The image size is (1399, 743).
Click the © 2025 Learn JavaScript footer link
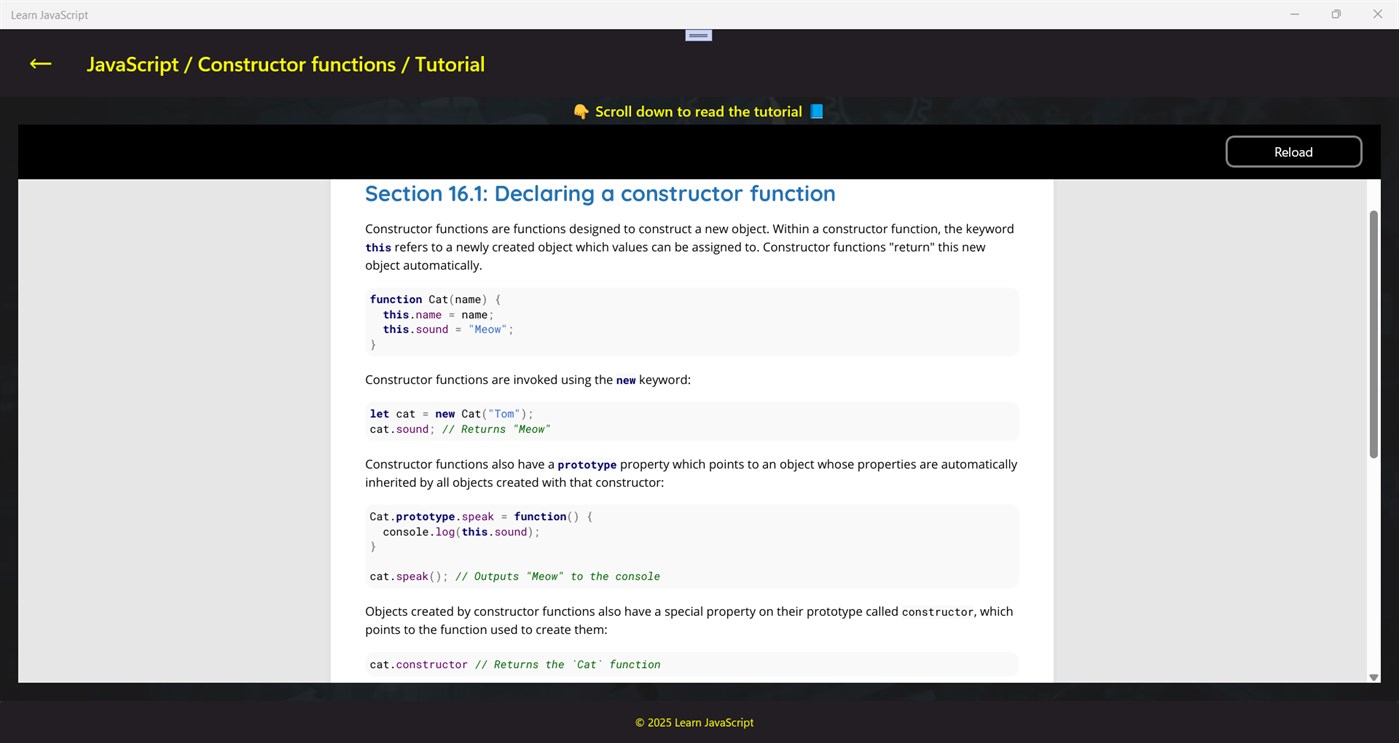coord(694,722)
